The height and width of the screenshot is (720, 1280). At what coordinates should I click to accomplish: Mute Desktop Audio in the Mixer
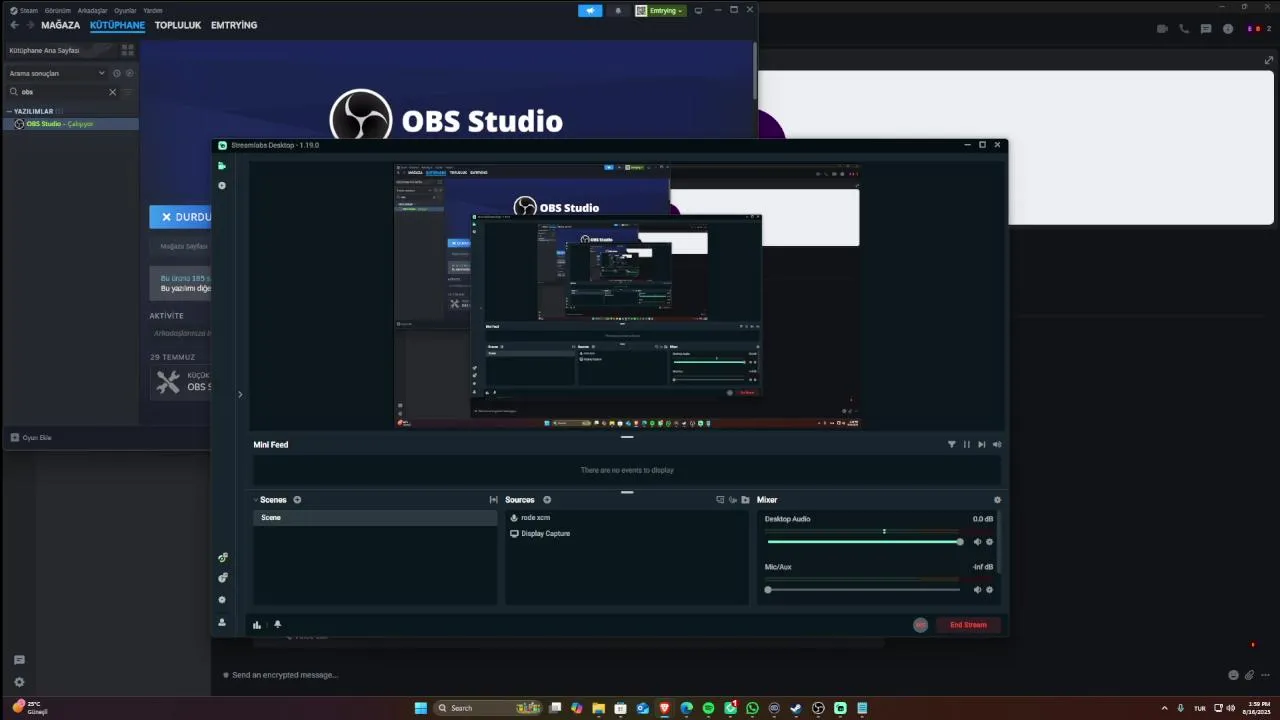click(978, 542)
